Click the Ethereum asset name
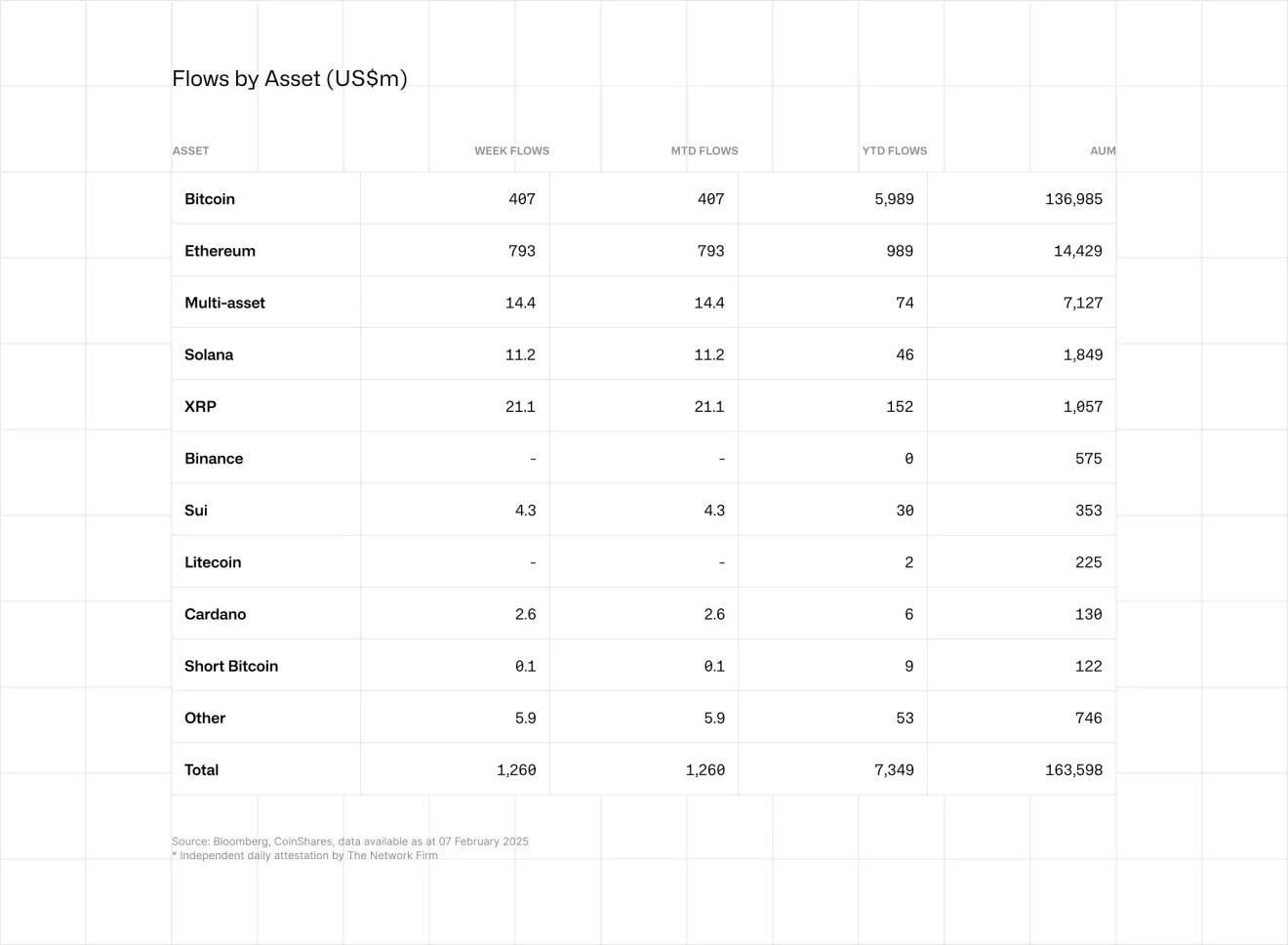1288x945 pixels. click(220, 251)
